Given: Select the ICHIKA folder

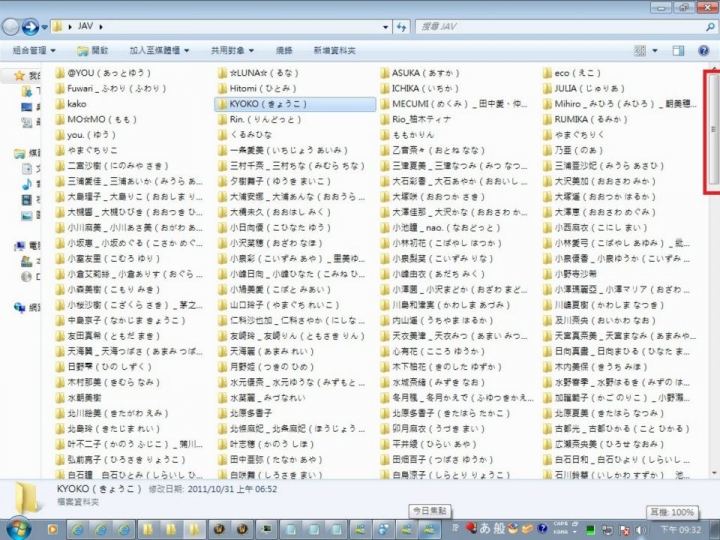Looking at the screenshot, I should click(x=420, y=89).
